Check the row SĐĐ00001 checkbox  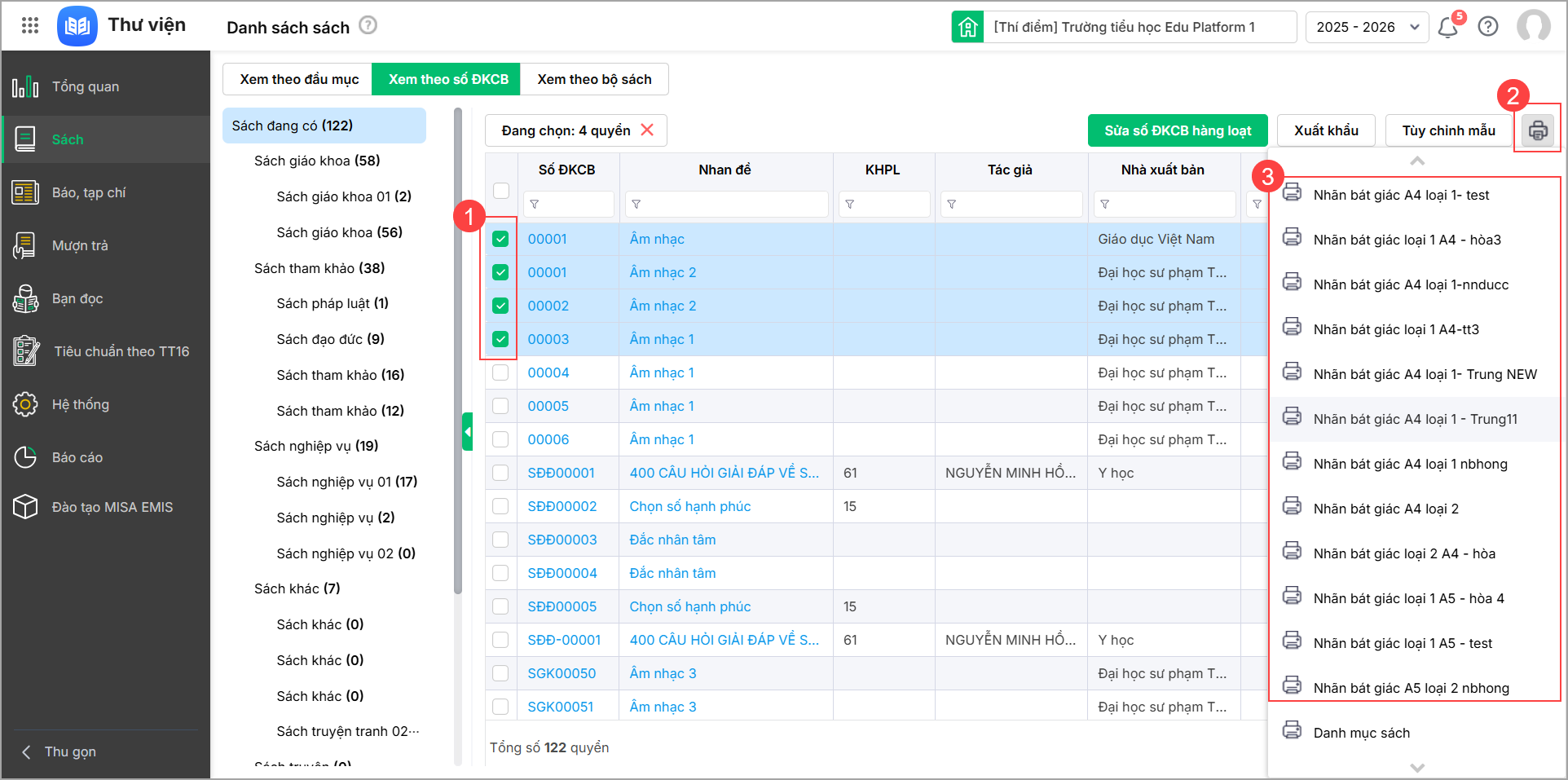tap(500, 473)
